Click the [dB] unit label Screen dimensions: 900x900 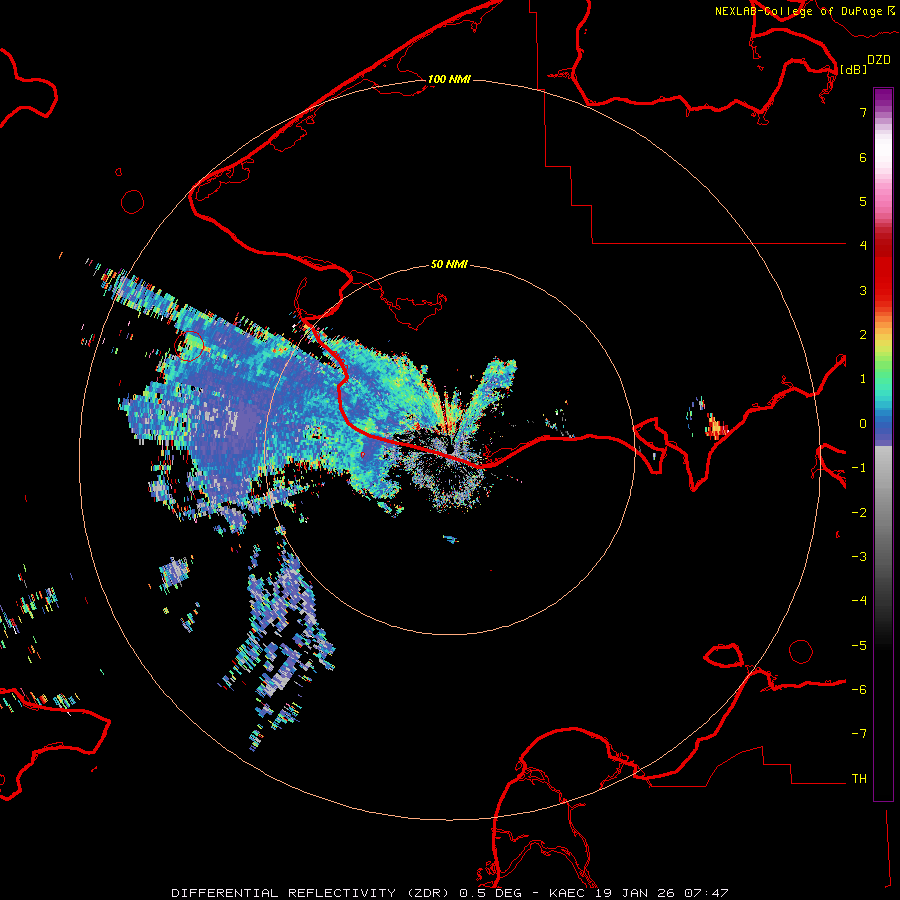(x=853, y=69)
